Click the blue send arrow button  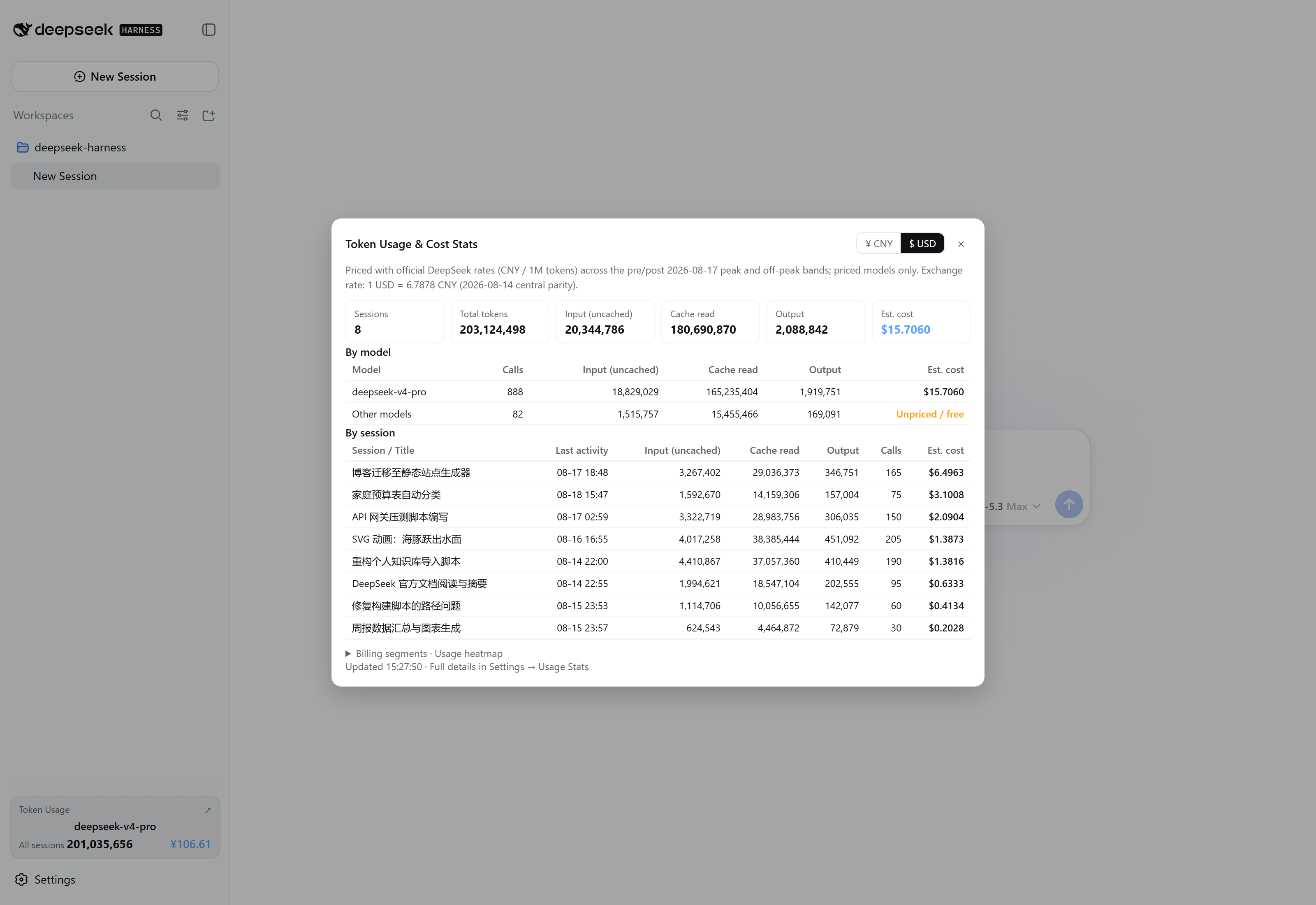point(1069,504)
